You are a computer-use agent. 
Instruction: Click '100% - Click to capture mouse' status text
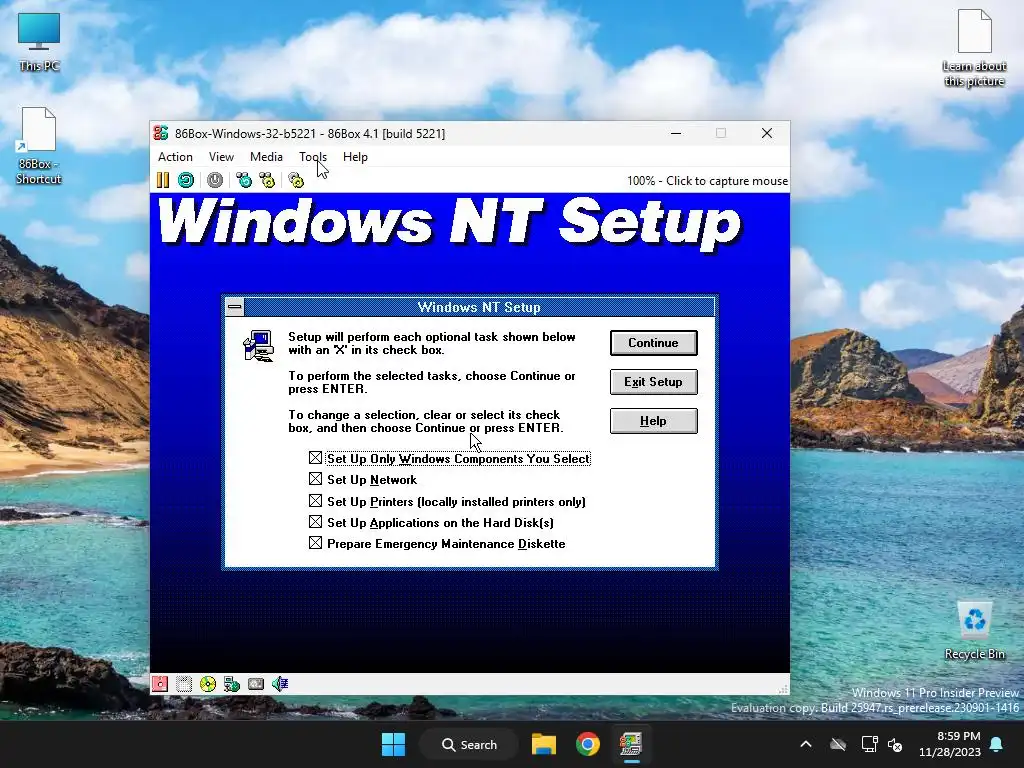(x=707, y=181)
